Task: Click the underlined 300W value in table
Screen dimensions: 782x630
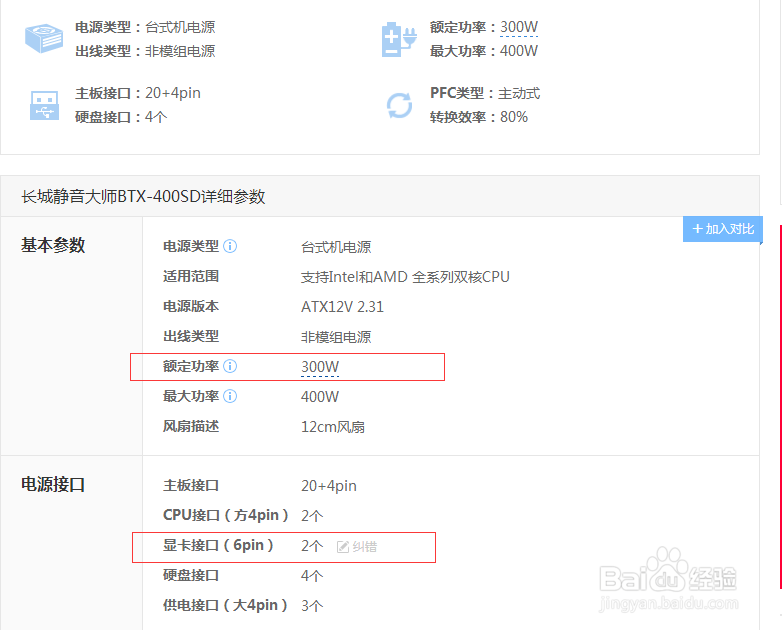Action: [320, 367]
